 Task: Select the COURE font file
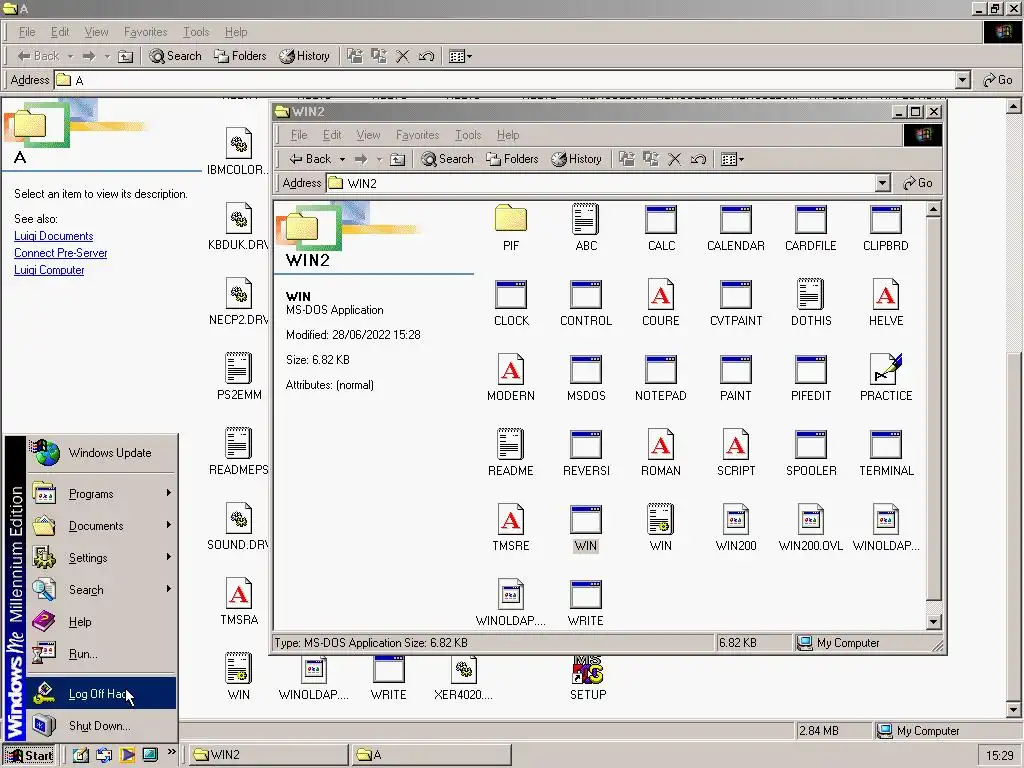(x=661, y=295)
